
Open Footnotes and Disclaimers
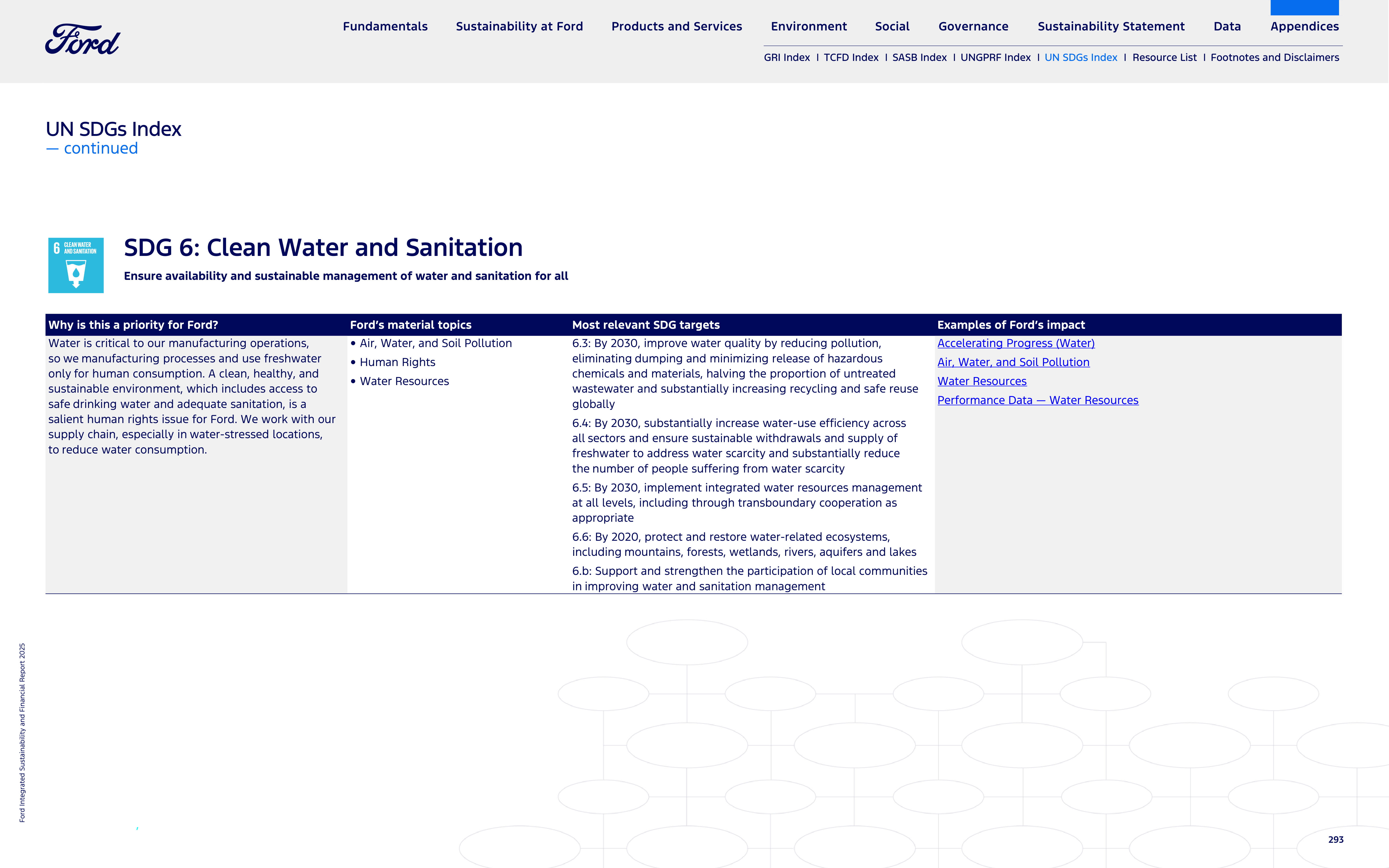1275,58
